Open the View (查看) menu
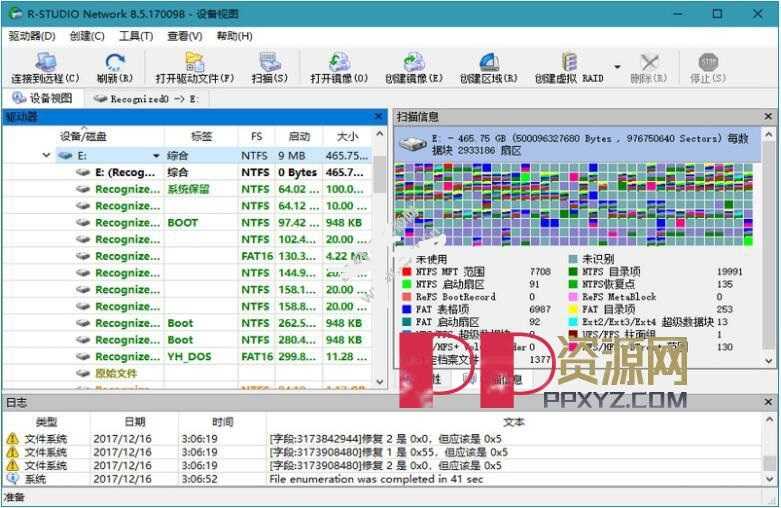This screenshot has height=508, width=781. point(185,36)
